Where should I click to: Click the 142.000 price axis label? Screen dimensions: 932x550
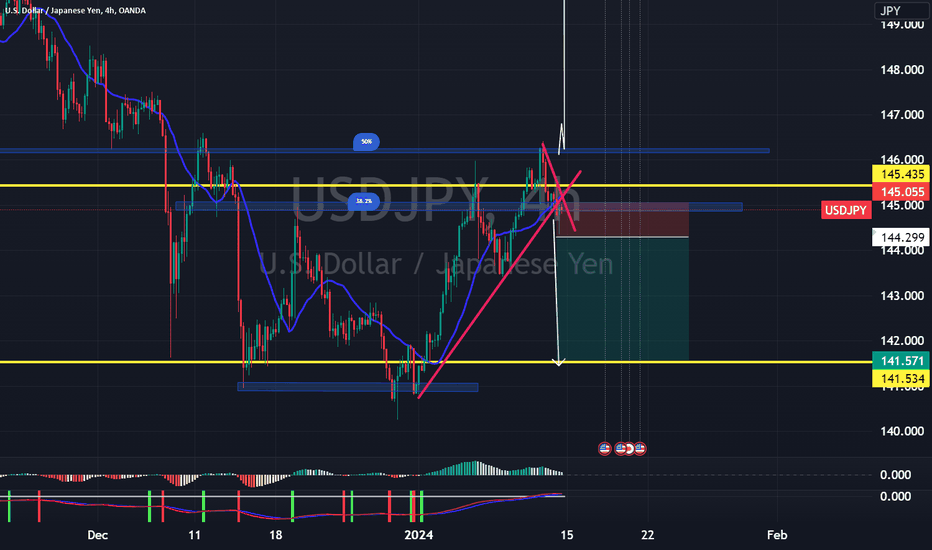point(902,341)
